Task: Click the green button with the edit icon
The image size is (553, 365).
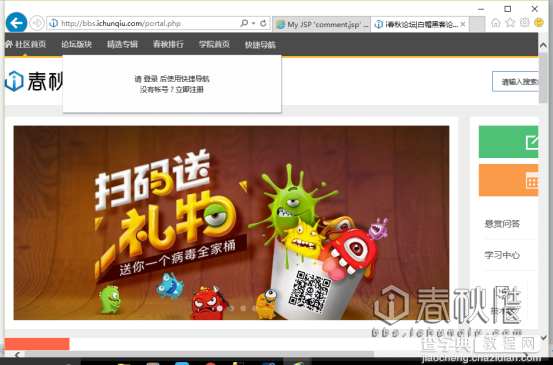Action: (x=508, y=142)
